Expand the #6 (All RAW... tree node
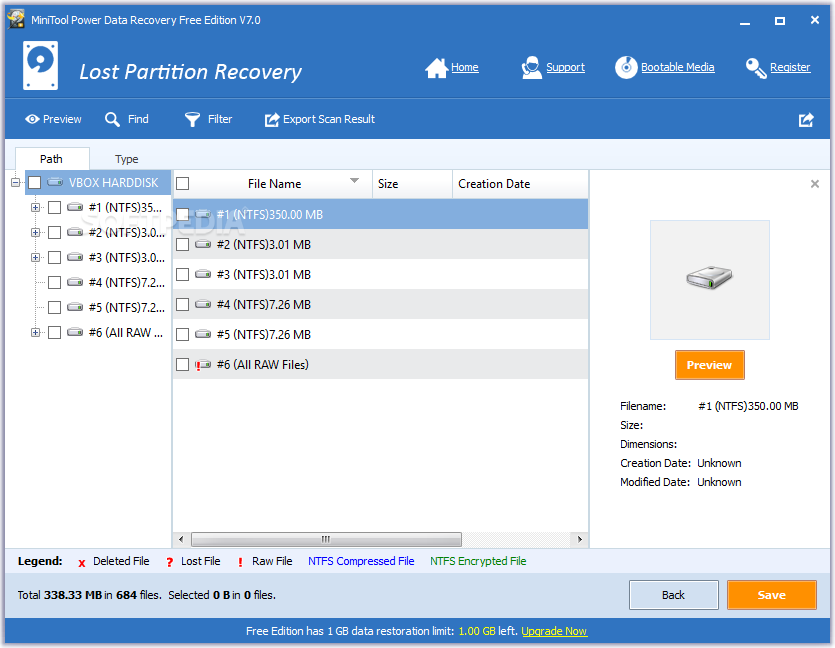 click(x=35, y=332)
